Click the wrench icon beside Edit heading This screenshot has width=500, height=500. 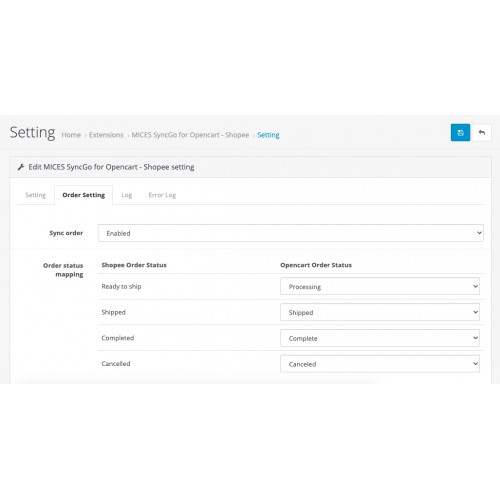(21, 167)
